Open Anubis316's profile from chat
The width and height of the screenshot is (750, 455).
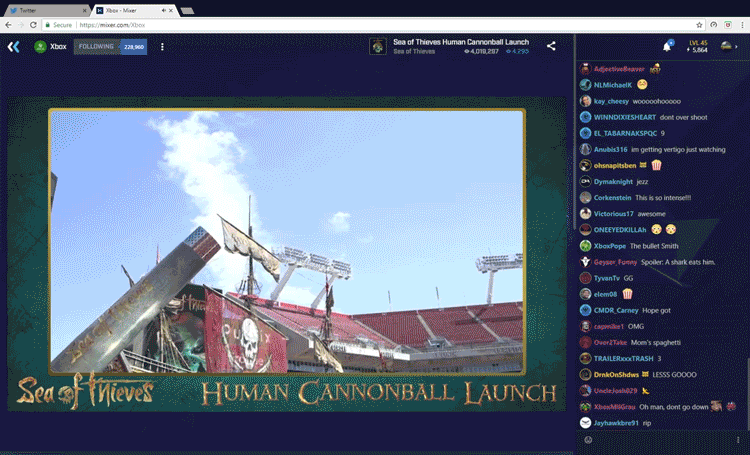pos(610,149)
